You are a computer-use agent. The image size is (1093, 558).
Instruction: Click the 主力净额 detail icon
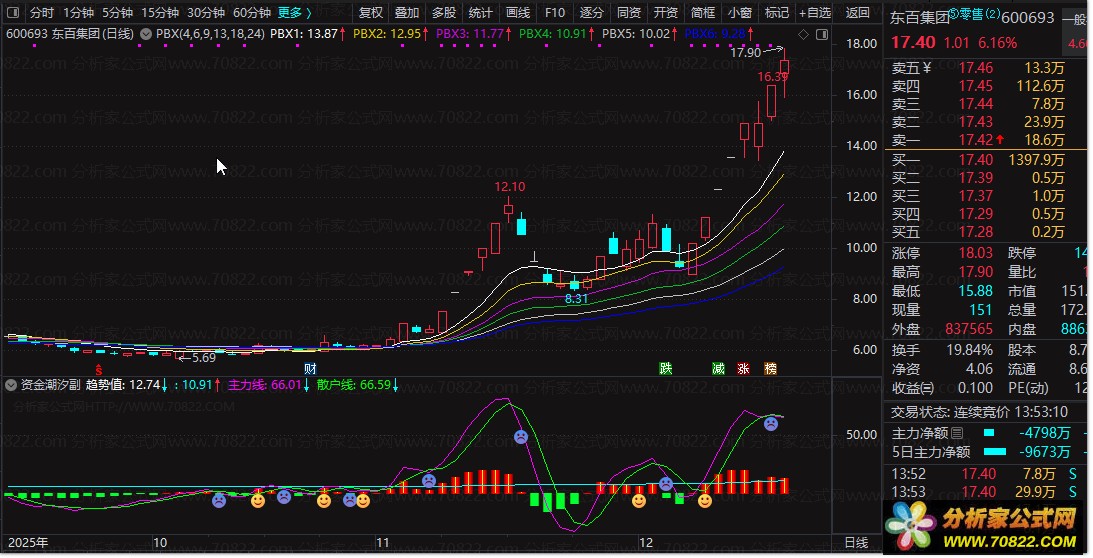click(957, 433)
